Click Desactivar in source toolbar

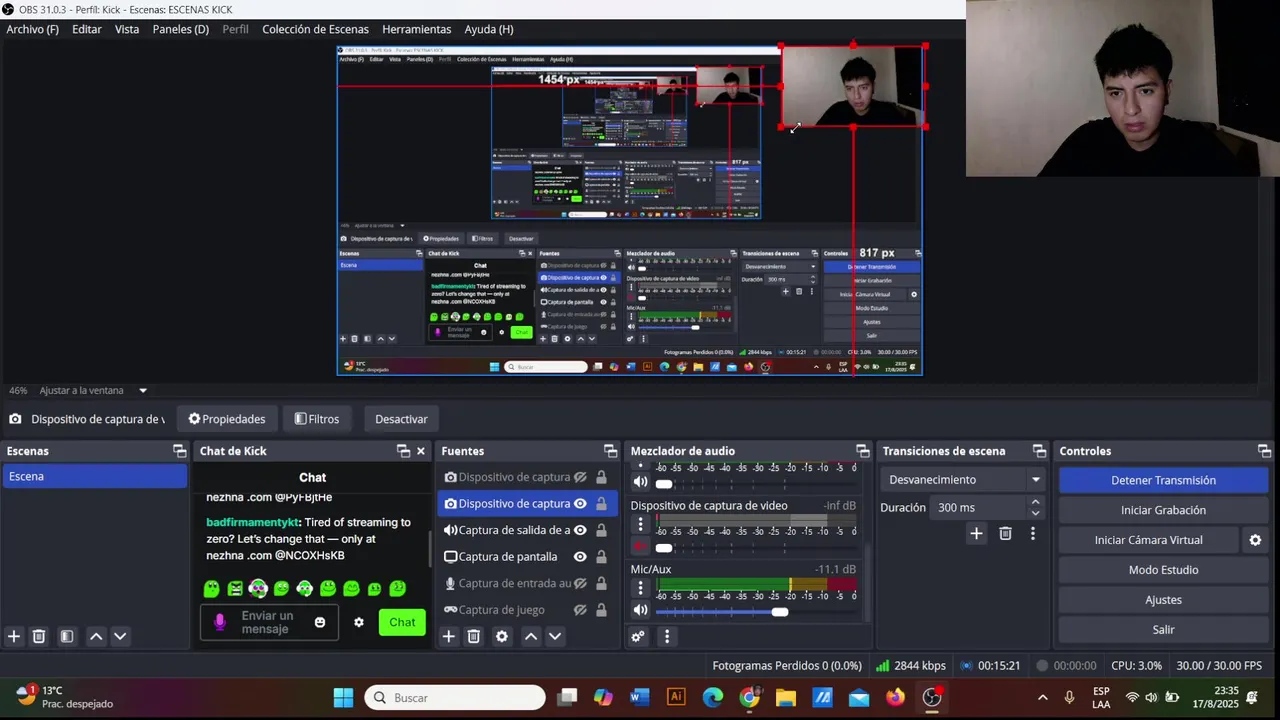(x=401, y=419)
